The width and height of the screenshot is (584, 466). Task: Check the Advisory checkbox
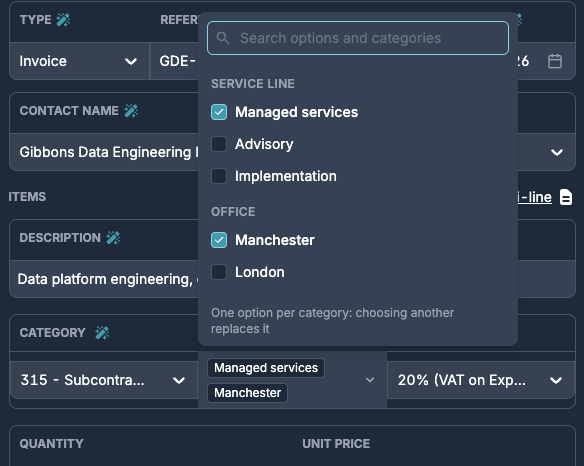219,144
